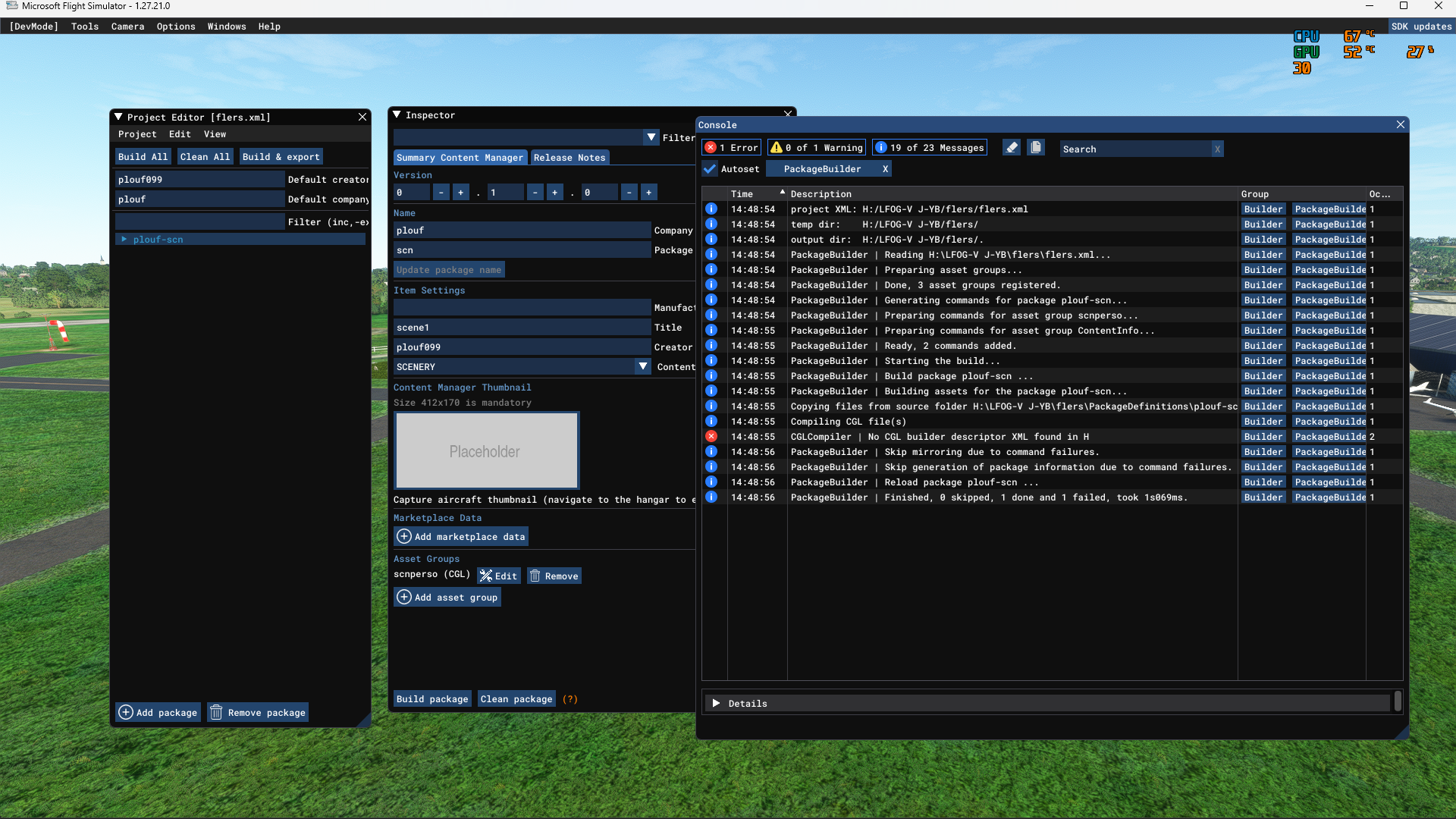Click the trash icon on Remove package

click(216, 712)
